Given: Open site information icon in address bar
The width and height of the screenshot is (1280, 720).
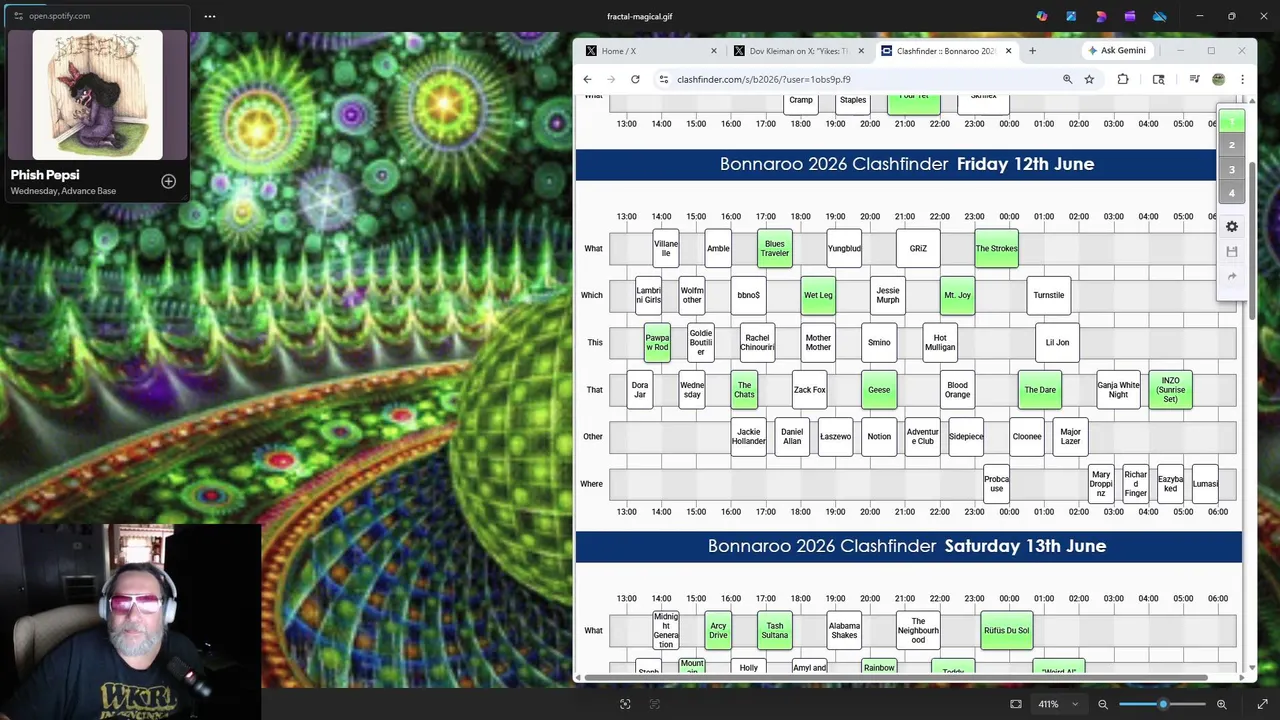Looking at the screenshot, I should [x=663, y=79].
